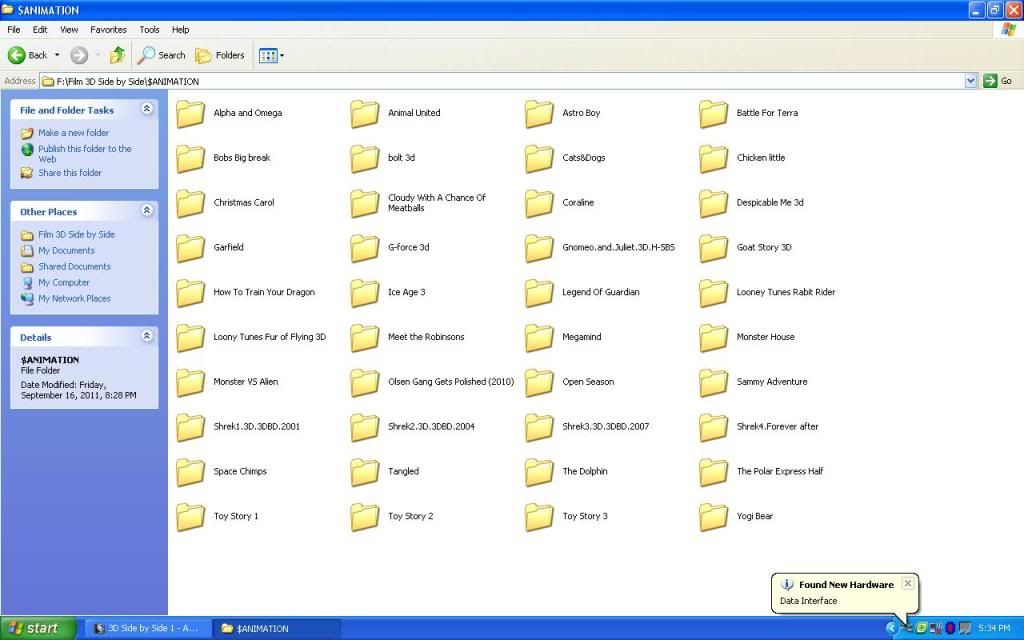Click Make a new folder link
1024x640 pixels.
(x=73, y=133)
